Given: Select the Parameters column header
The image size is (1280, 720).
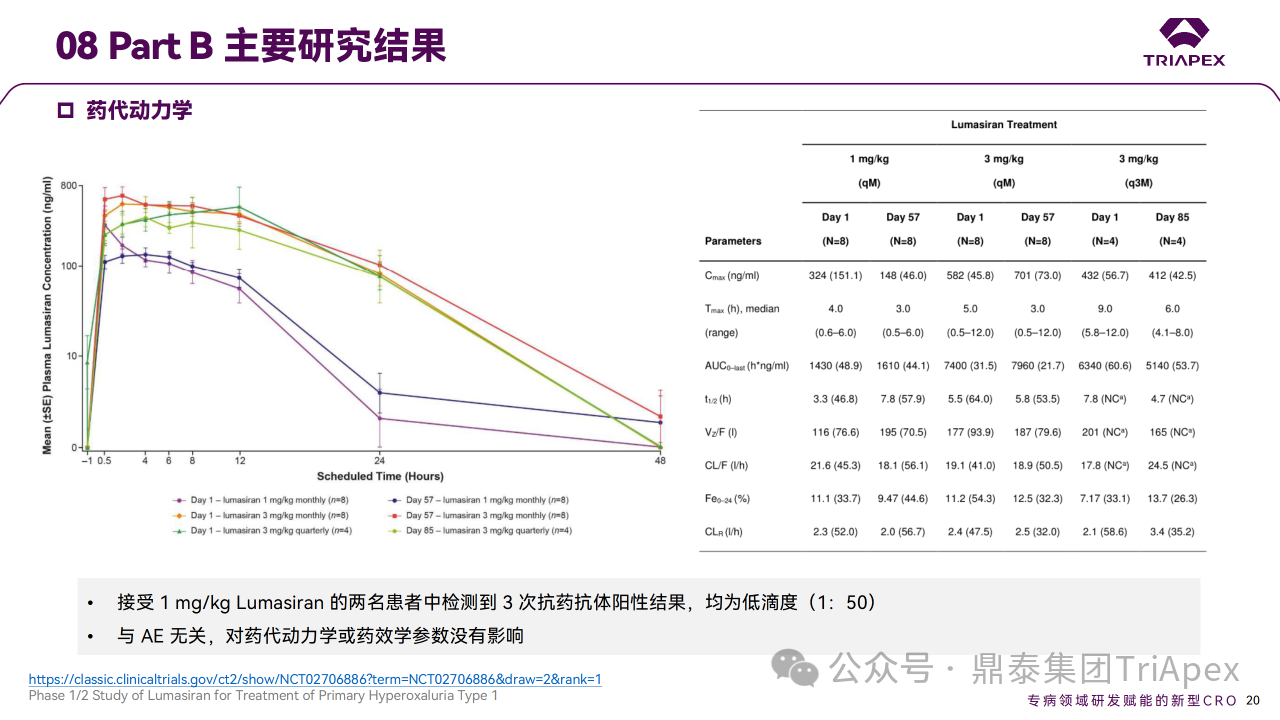Looking at the screenshot, I should pos(733,241).
